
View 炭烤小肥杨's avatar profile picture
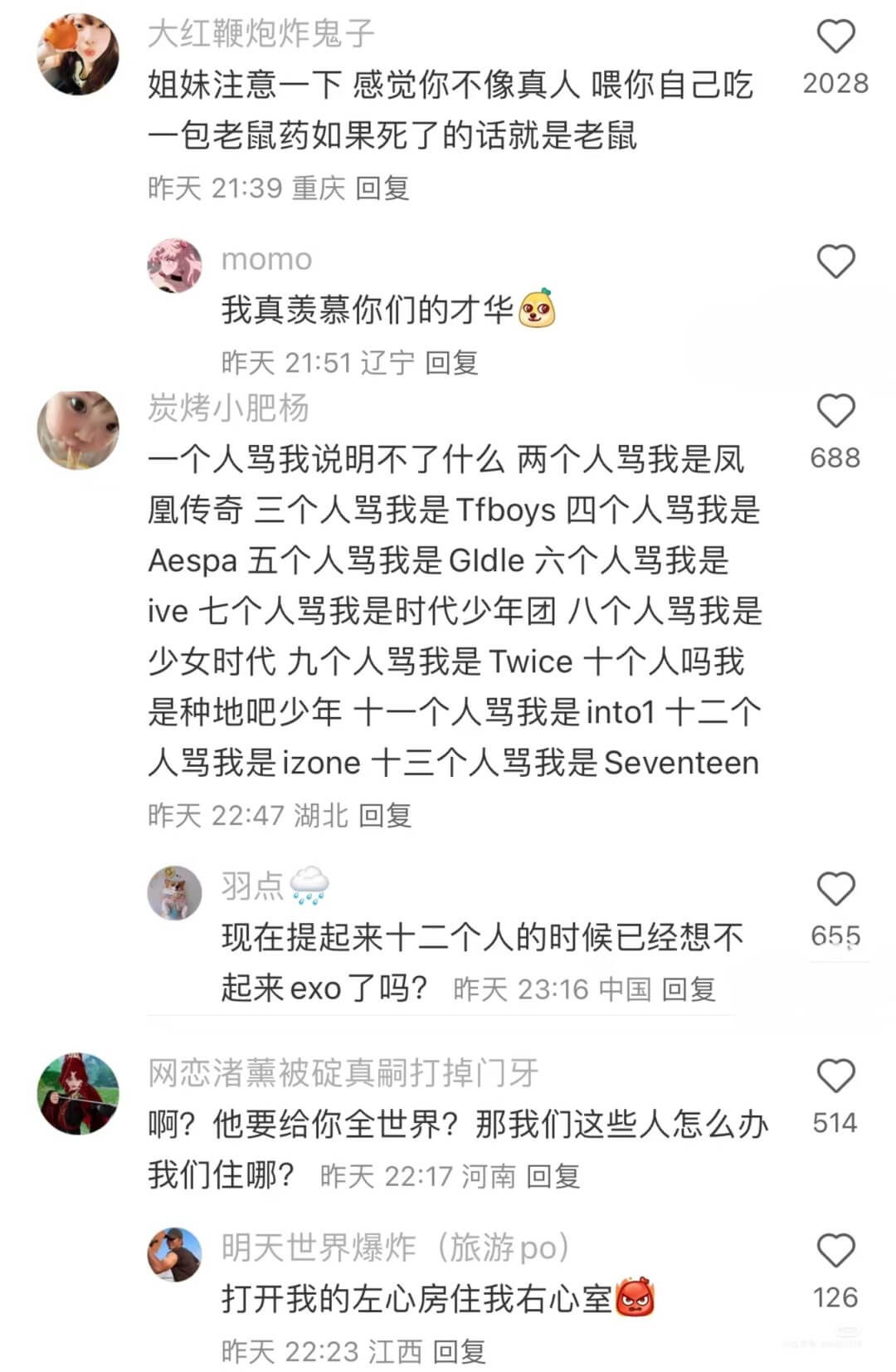(79, 430)
